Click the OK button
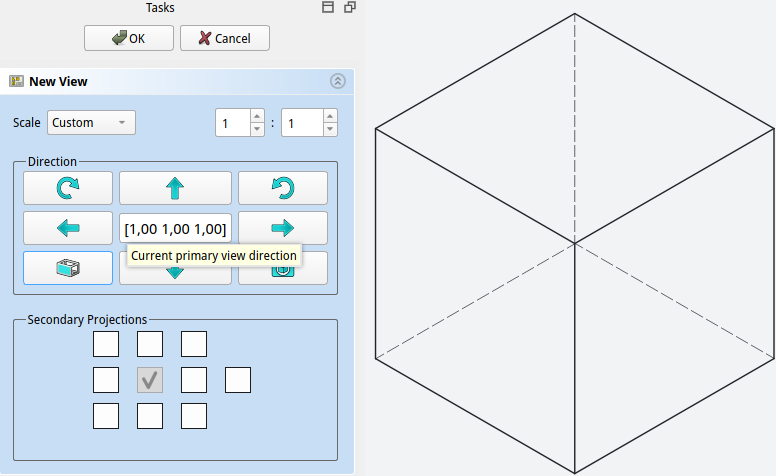The width and height of the screenshot is (776, 476). pyautogui.click(x=129, y=38)
